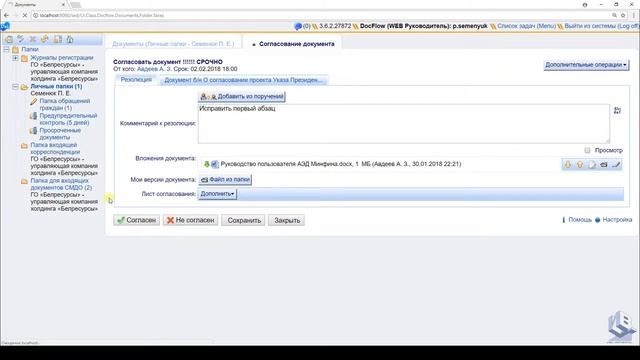Click the version text 3.6.2.27872

pyautogui.click(x=335, y=26)
